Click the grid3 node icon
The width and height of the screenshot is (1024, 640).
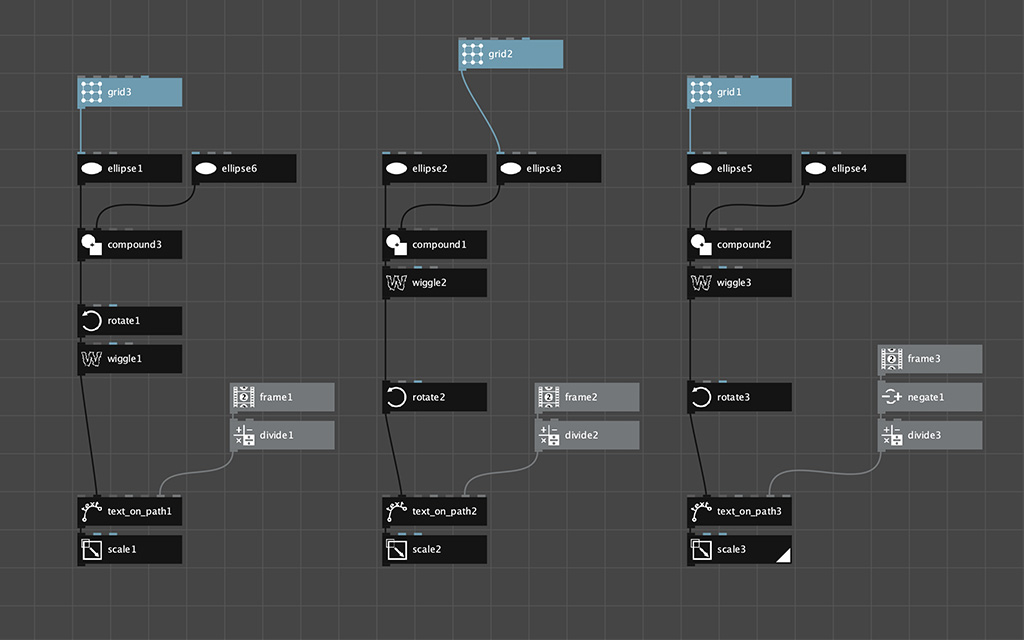(91, 92)
